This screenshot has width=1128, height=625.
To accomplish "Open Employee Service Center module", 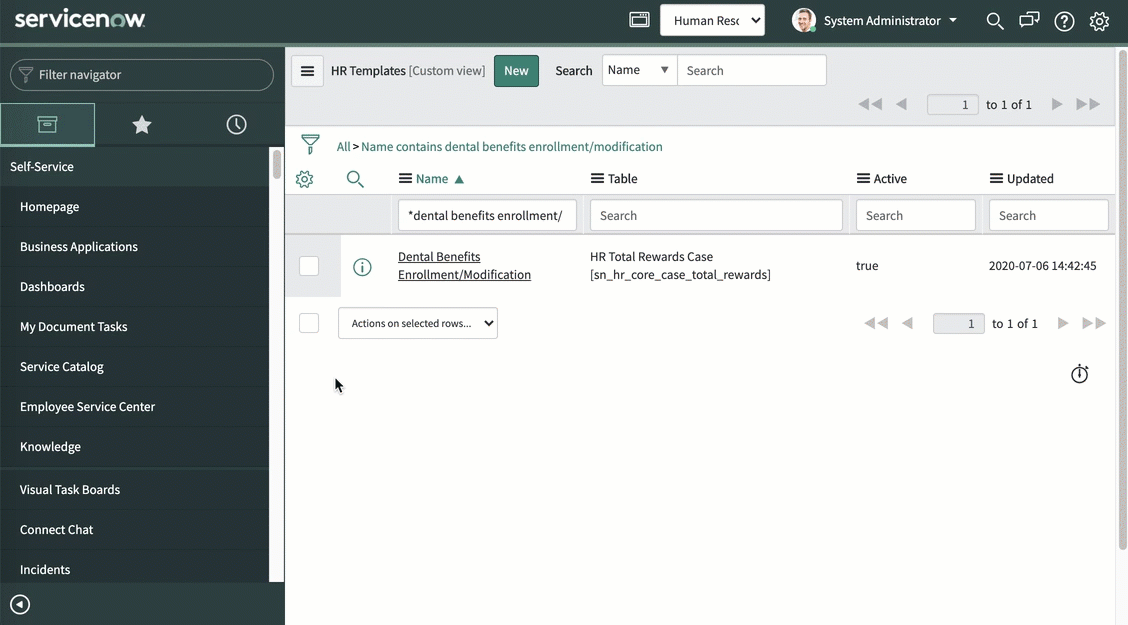I will (87, 406).
